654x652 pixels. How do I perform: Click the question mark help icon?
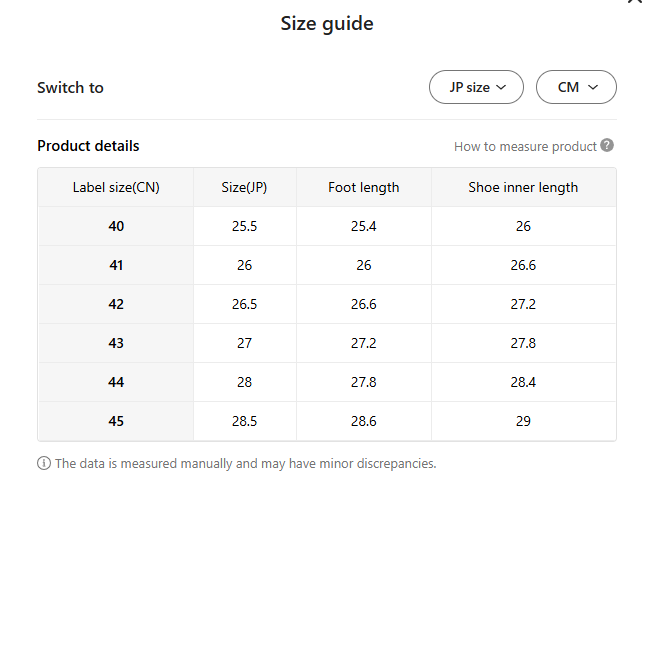click(x=607, y=146)
